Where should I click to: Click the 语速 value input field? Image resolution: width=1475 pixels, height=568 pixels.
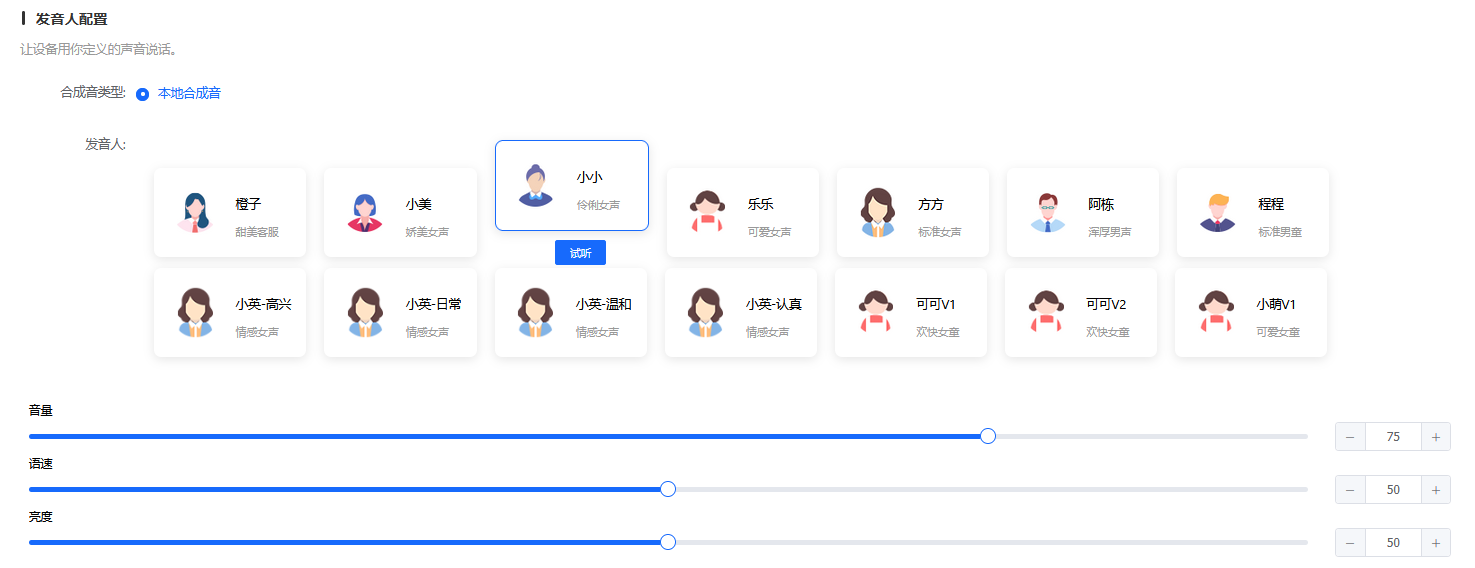coord(1393,490)
